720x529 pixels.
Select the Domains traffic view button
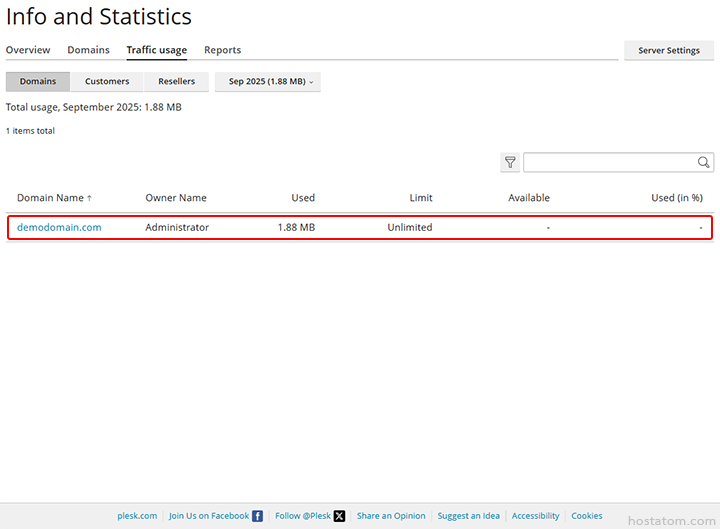[38, 82]
